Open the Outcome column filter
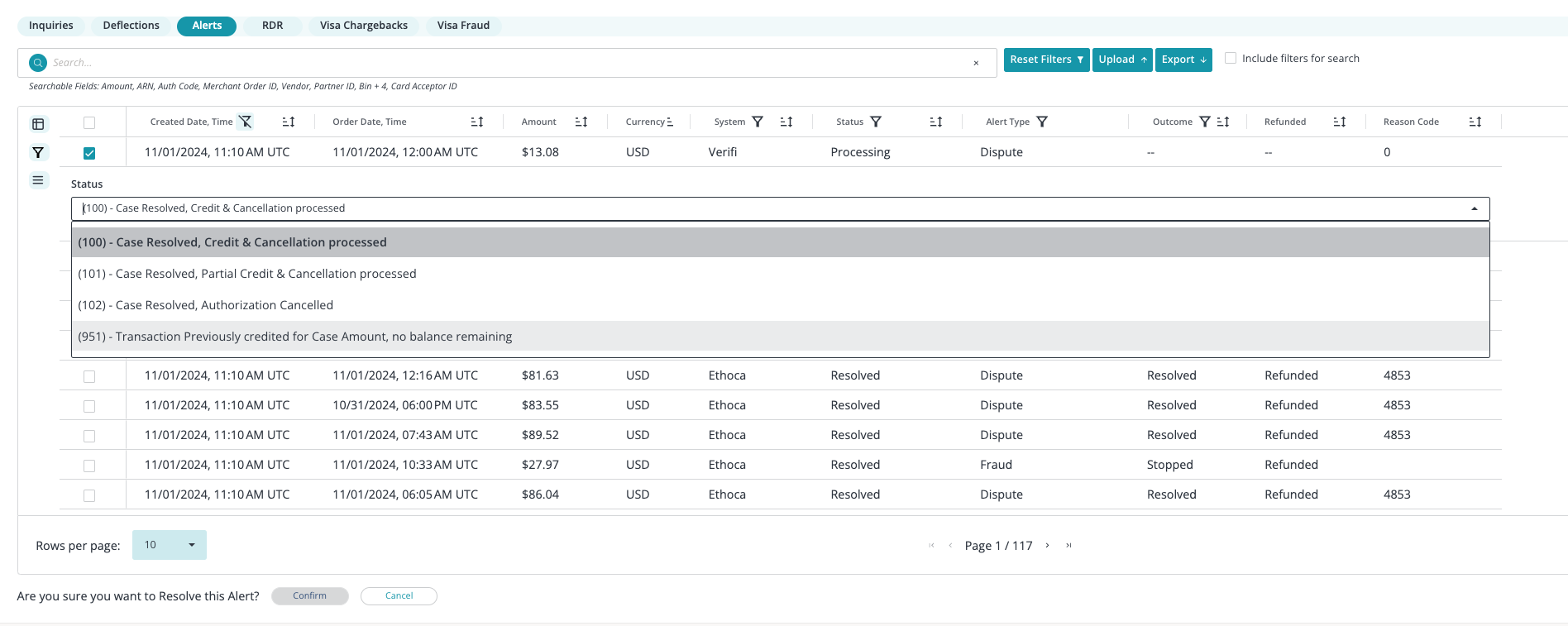This screenshot has width=1568, height=626. click(x=1205, y=122)
